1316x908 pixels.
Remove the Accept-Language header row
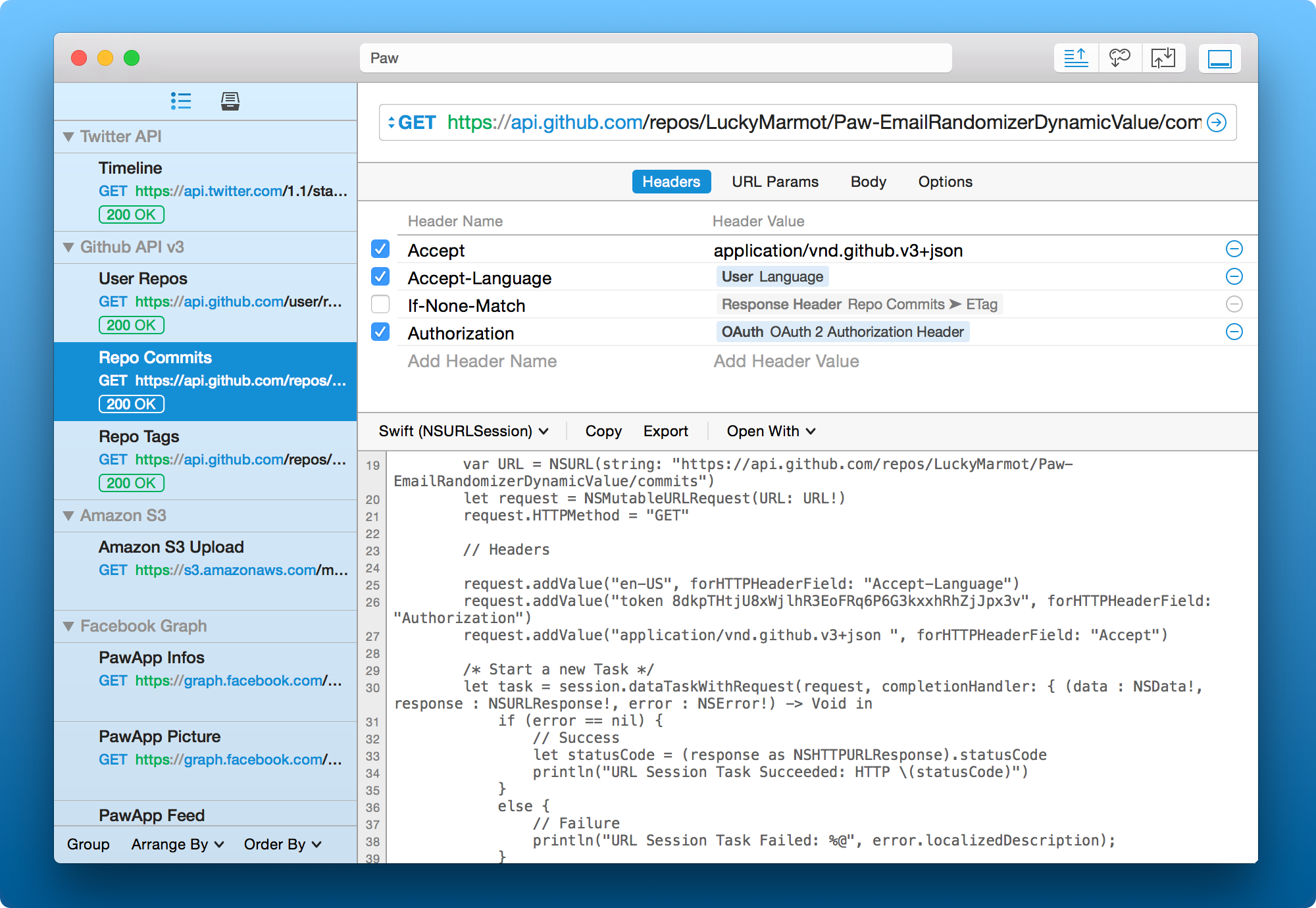point(1234,276)
